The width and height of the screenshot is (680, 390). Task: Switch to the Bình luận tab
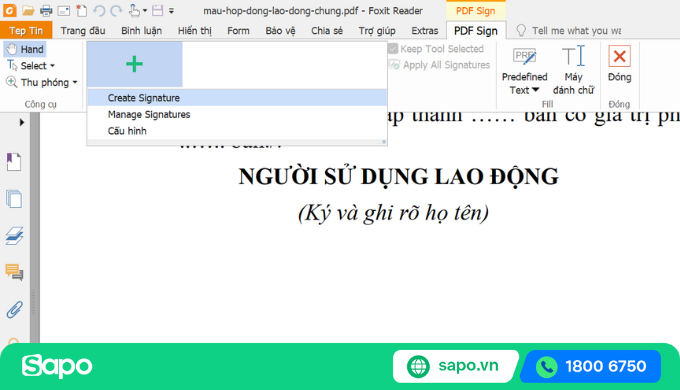pos(141,31)
